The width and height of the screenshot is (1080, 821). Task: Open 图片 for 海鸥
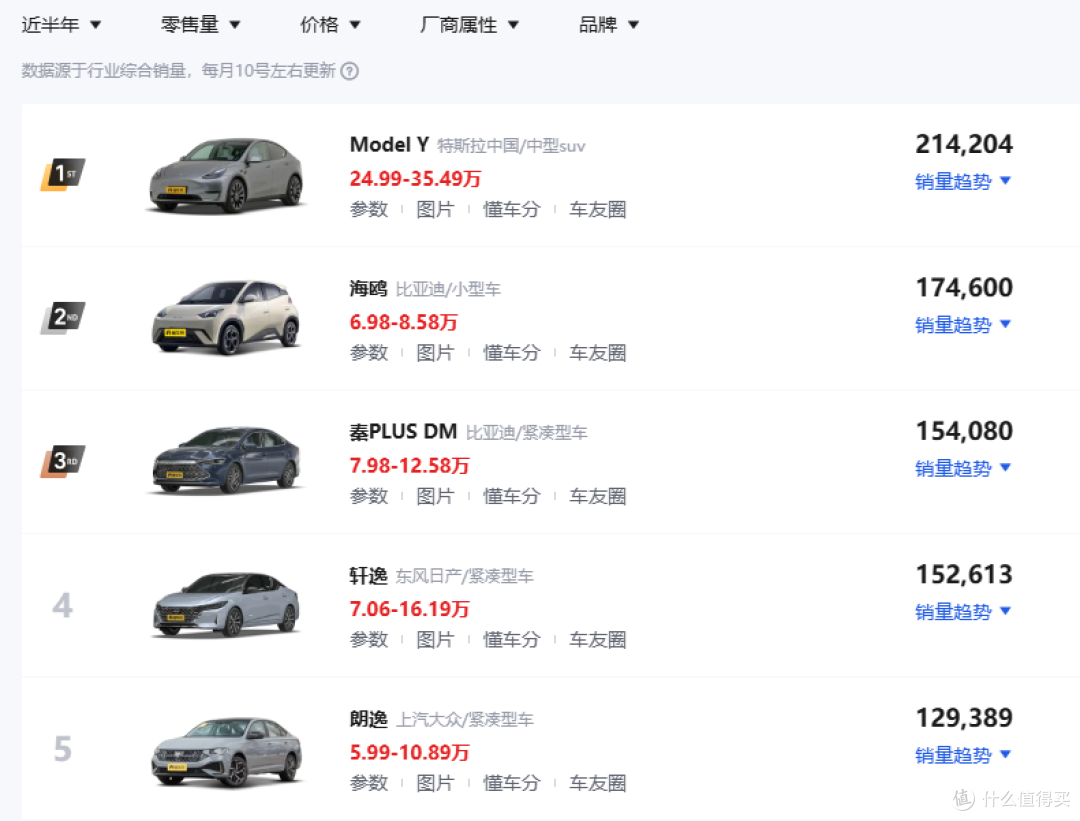pyautogui.click(x=435, y=353)
